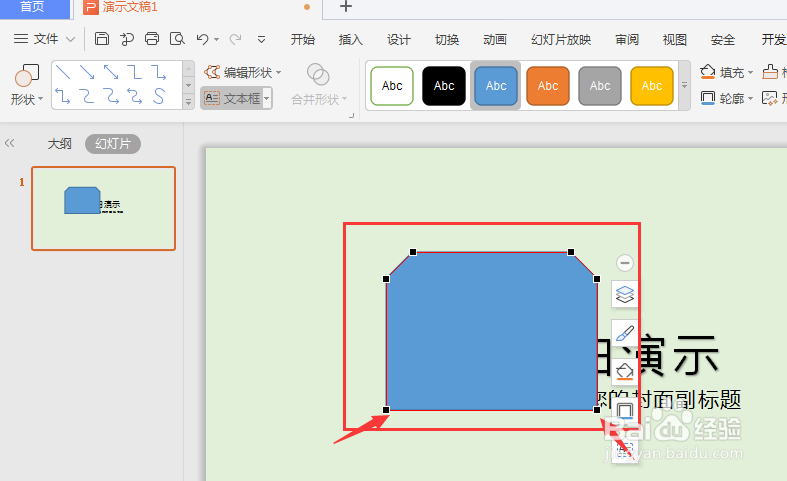This screenshot has width=787, height=481.
Task: Click the Undo arrow icon
Action: coord(203,39)
